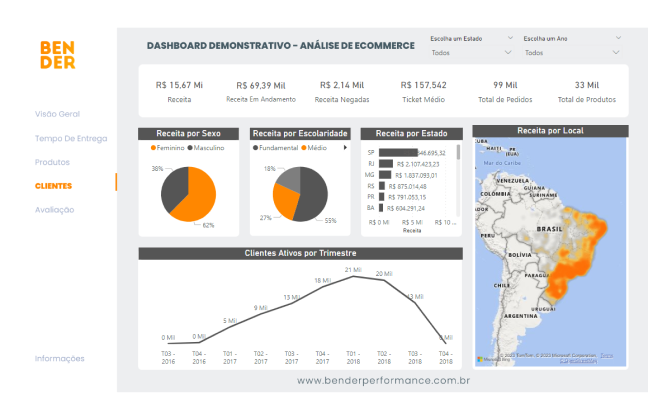Click ARGENTINA label on the map
Screen dimensions: 648x420
point(521,316)
